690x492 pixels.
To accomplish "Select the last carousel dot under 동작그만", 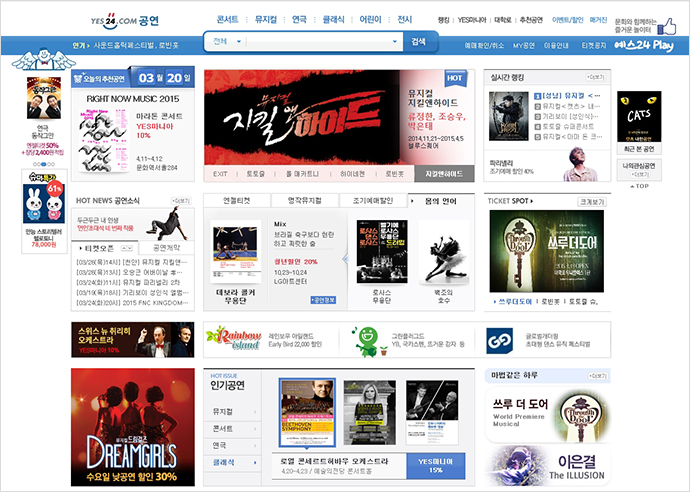I will click(53, 164).
